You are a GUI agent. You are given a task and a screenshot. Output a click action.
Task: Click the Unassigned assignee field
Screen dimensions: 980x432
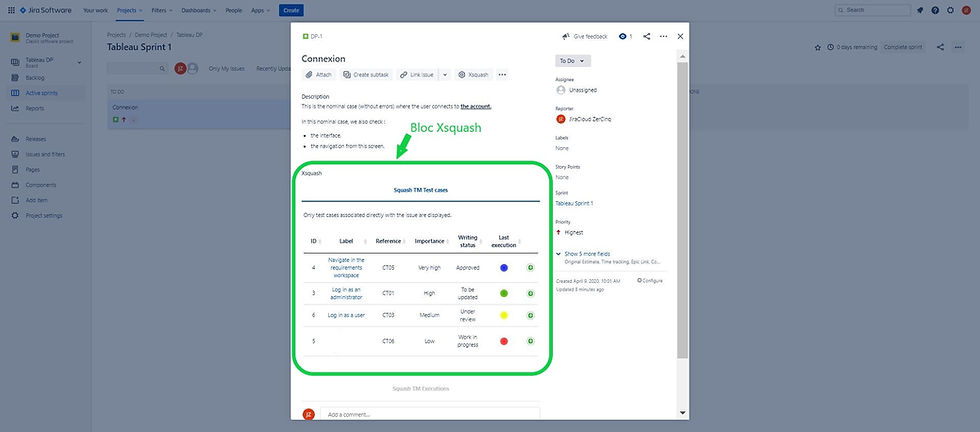pos(576,90)
